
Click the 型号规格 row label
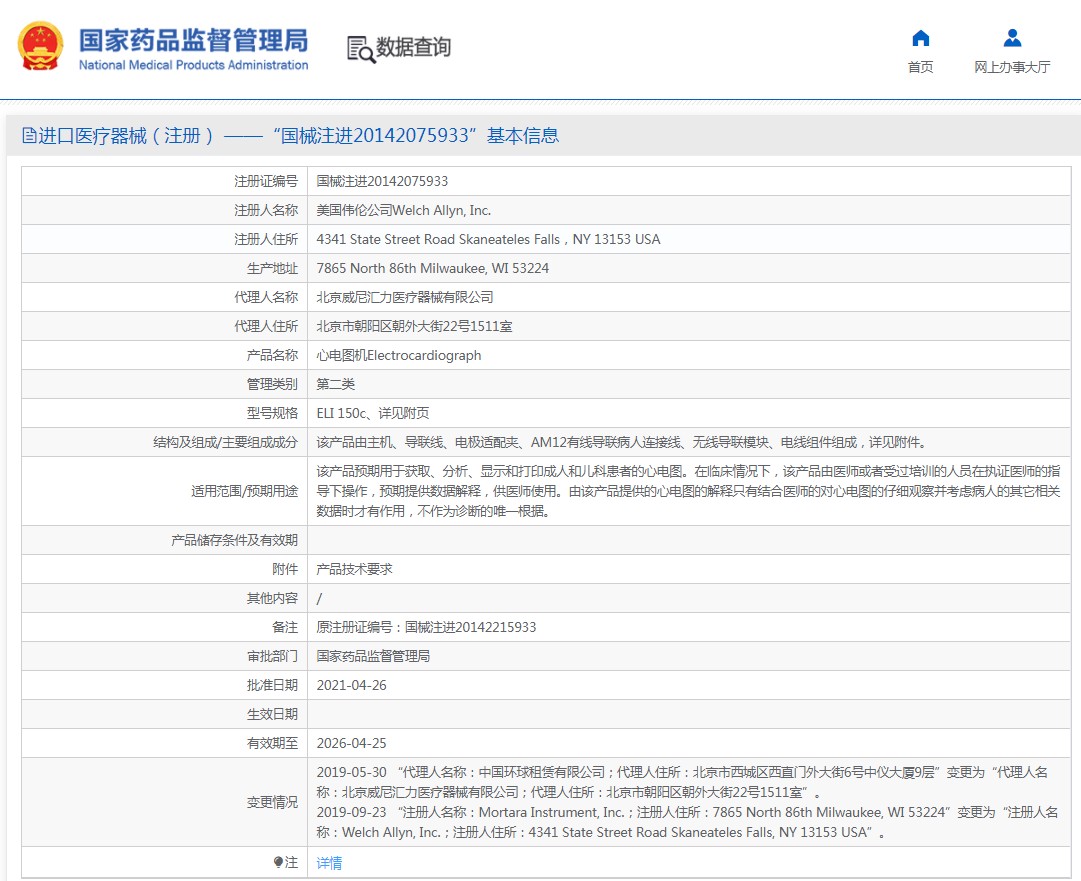[272, 413]
